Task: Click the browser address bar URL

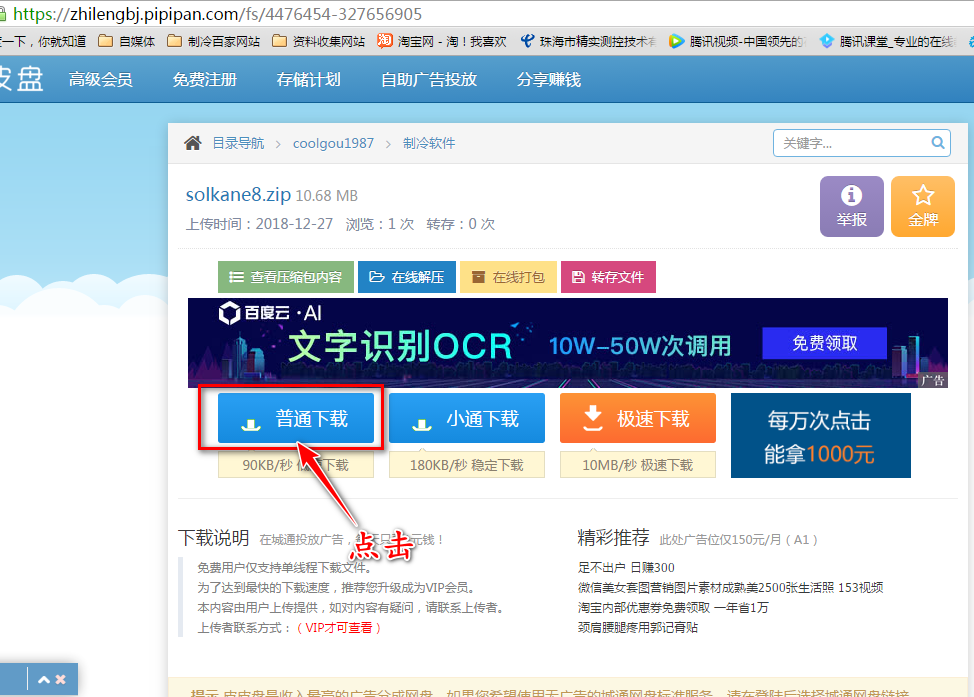Action: coord(217,14)
